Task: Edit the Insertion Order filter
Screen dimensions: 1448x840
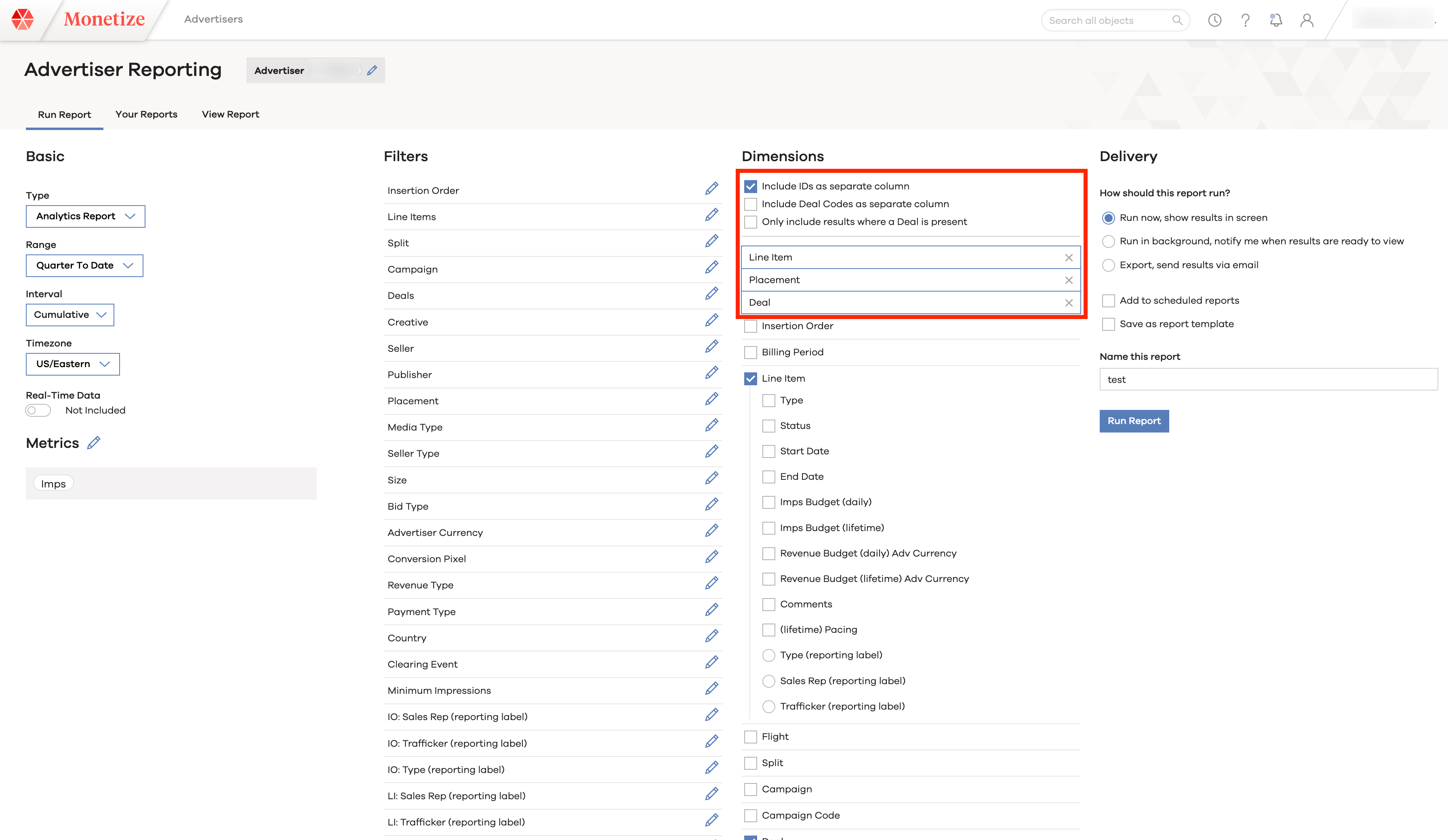Action: pyautogui.click(x=711, y=189)
